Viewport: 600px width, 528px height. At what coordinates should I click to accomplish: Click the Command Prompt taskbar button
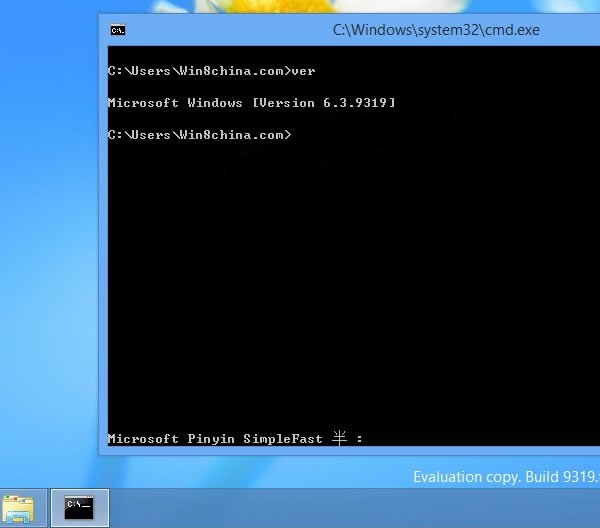pos(80,508)
